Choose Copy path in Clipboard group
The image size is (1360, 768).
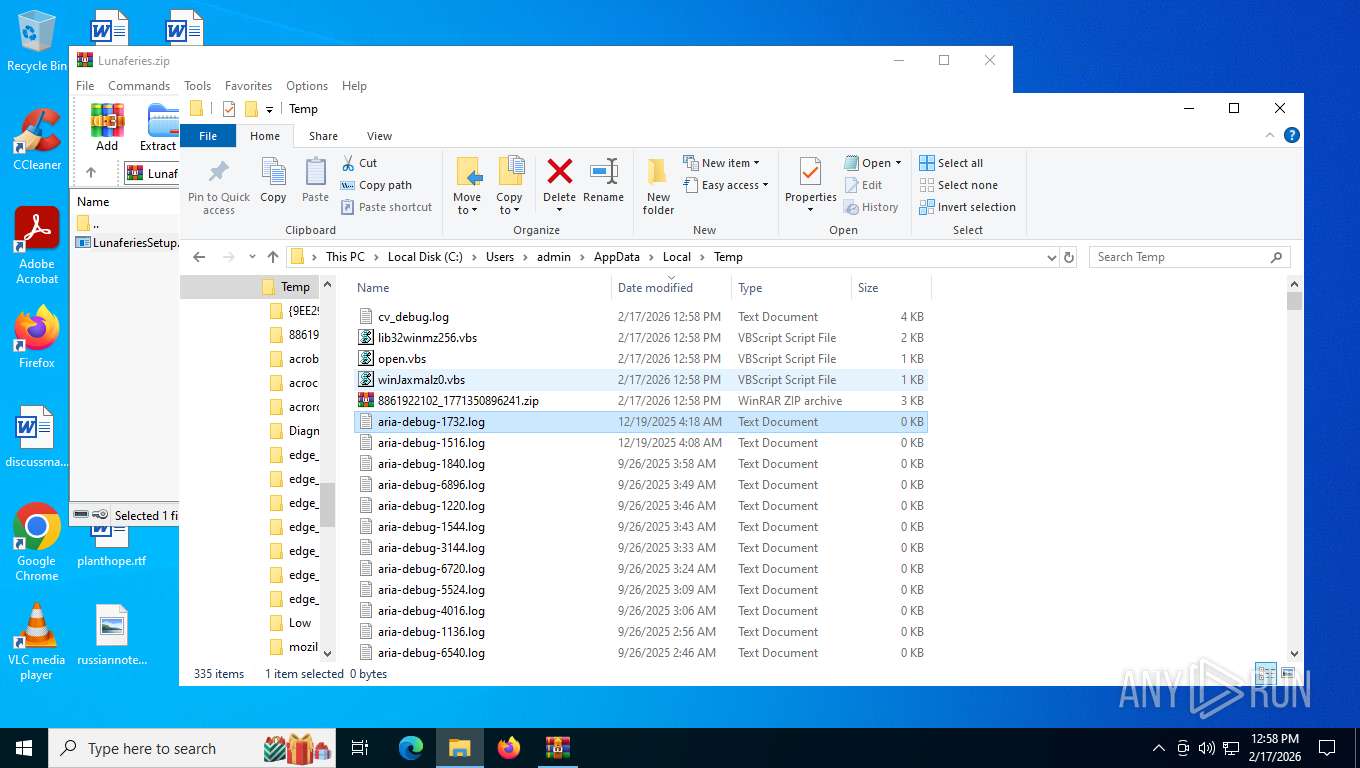pos(376,185)
